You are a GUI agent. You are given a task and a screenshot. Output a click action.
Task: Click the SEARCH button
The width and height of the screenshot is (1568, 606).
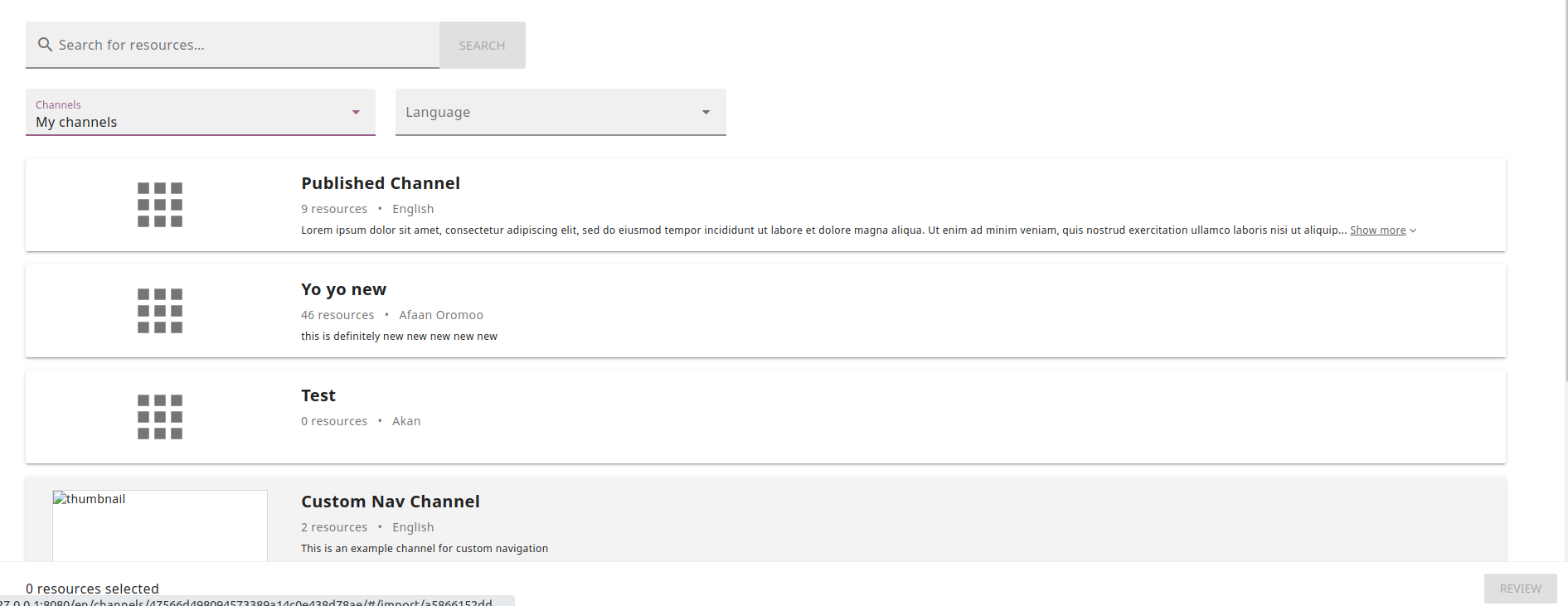pyautogui.click(x=482, y=45)
